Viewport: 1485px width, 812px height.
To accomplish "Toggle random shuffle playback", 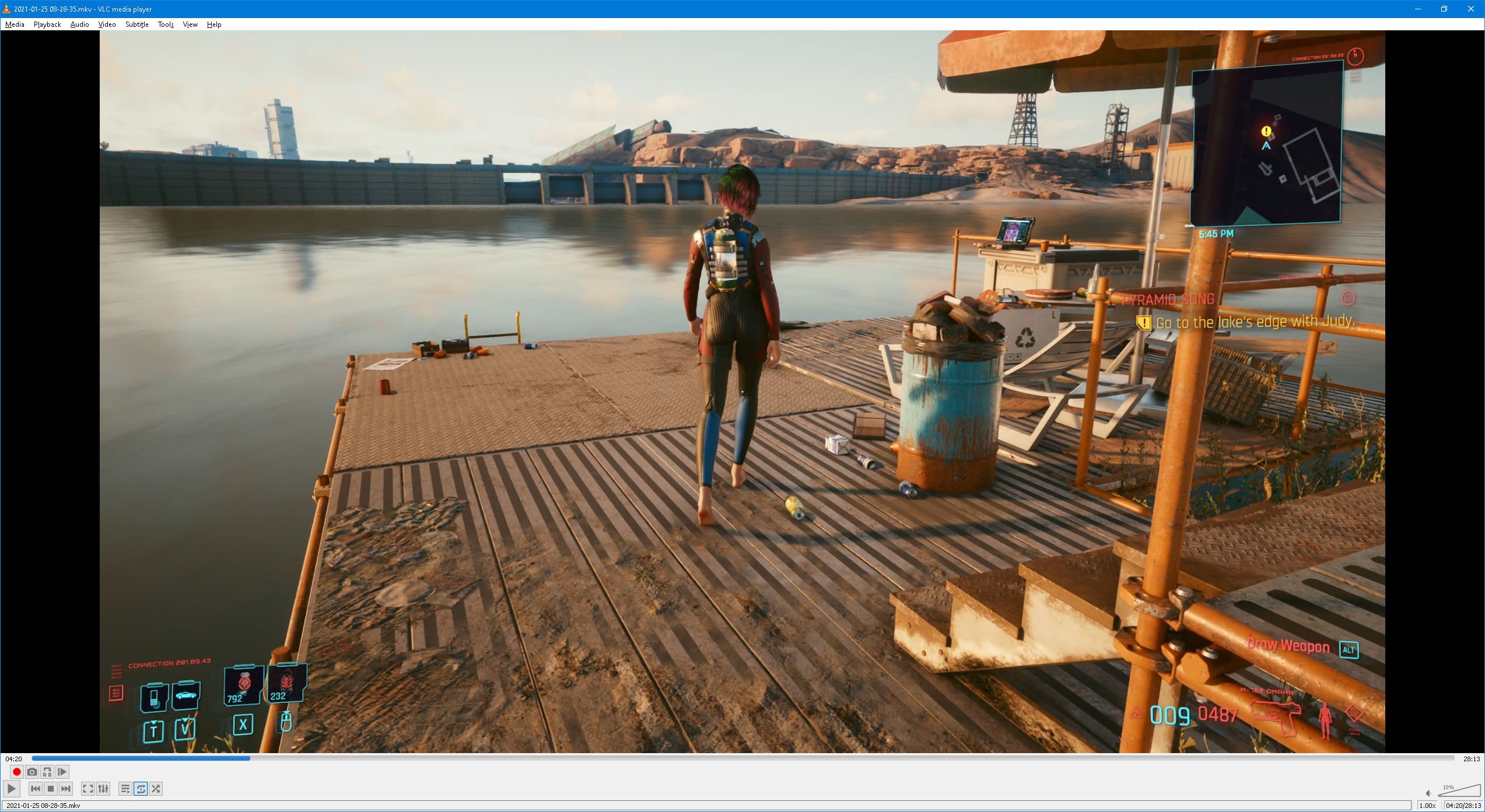I will point(156,789).
